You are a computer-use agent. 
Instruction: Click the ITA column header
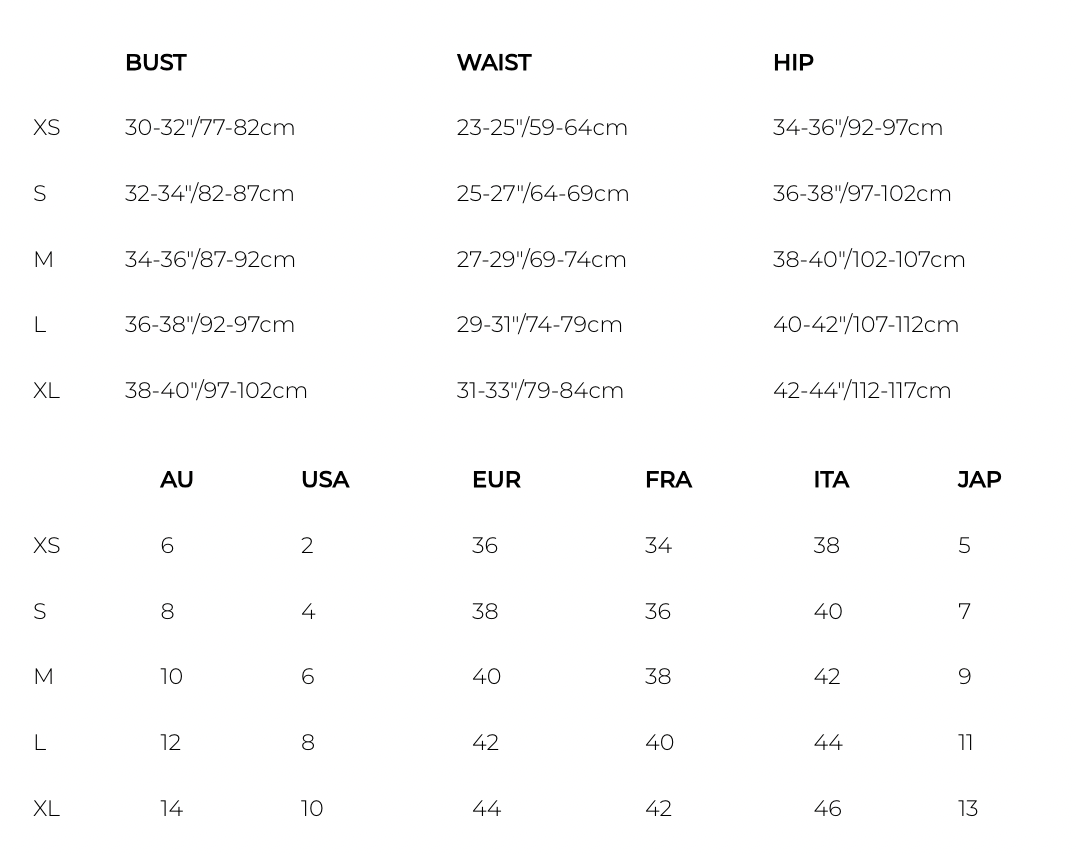pyautogui.click(x=831, y=479)
